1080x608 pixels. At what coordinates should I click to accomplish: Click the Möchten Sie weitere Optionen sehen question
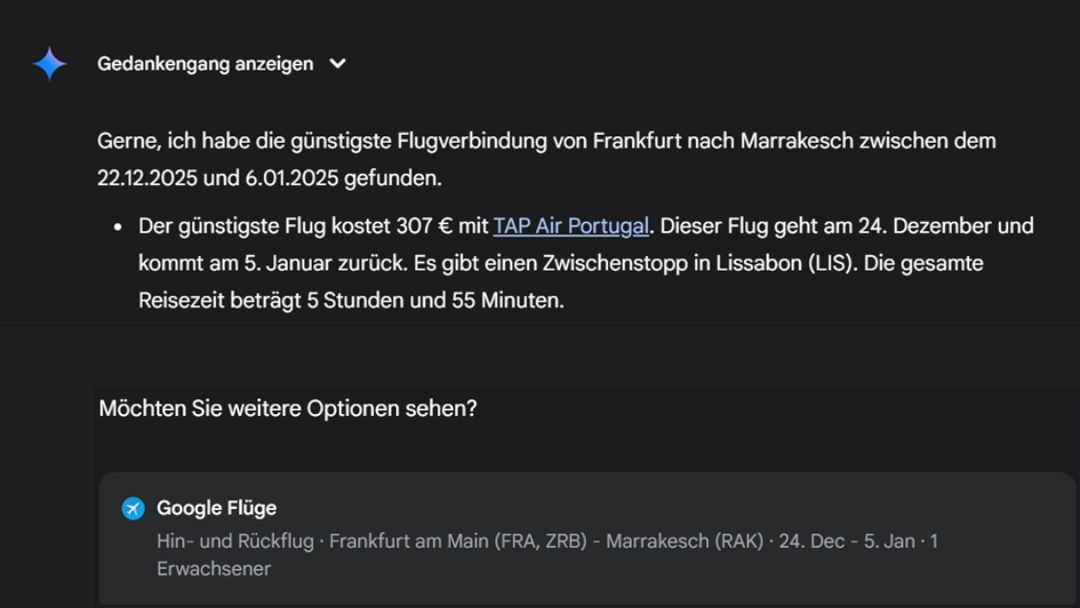[288, 408]
